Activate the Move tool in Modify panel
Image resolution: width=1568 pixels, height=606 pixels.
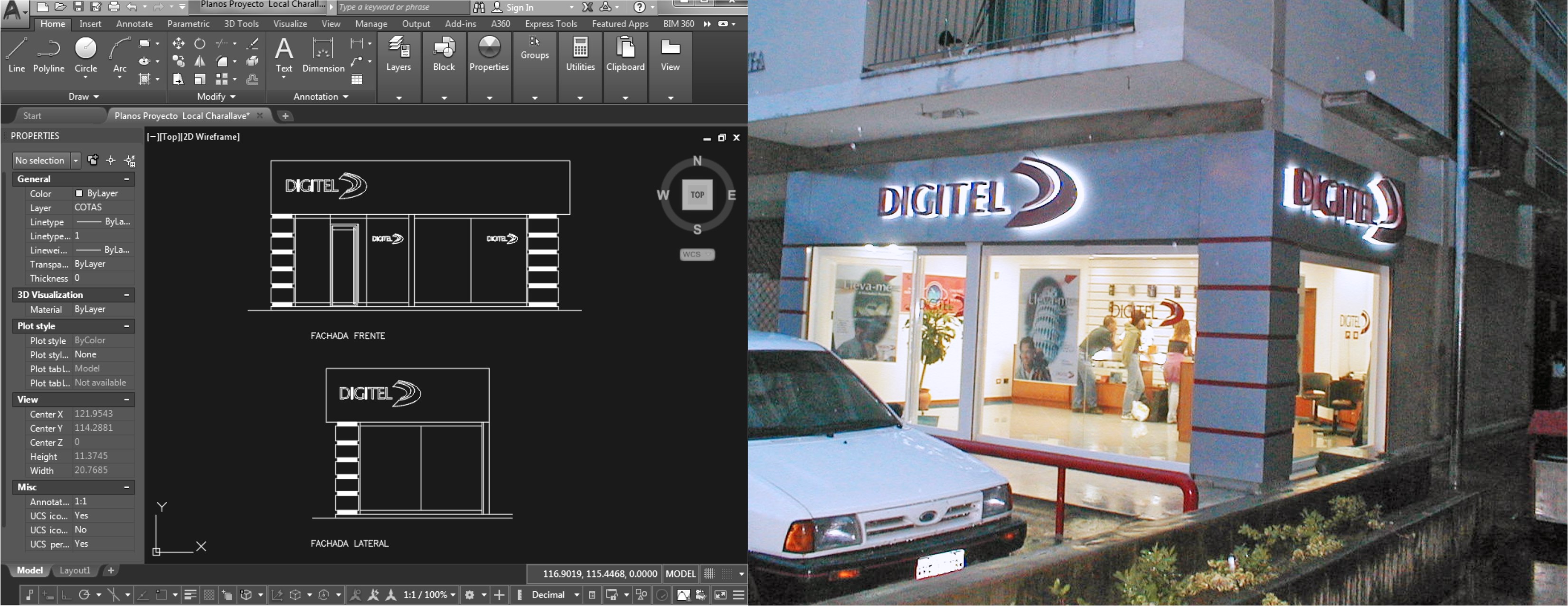[x=179, y=43]
